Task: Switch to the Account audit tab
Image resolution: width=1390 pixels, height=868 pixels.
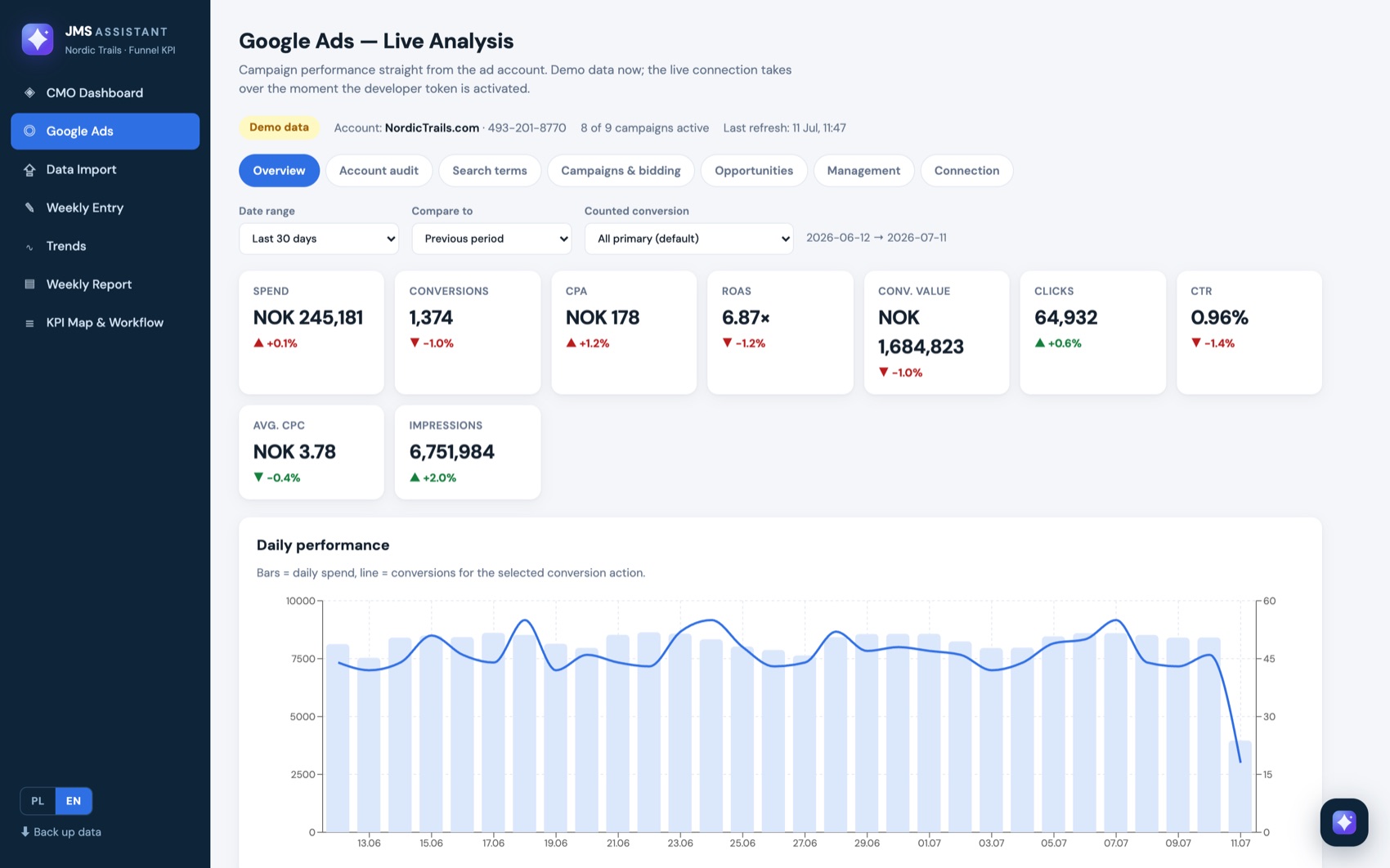Action: coord(379,171)
